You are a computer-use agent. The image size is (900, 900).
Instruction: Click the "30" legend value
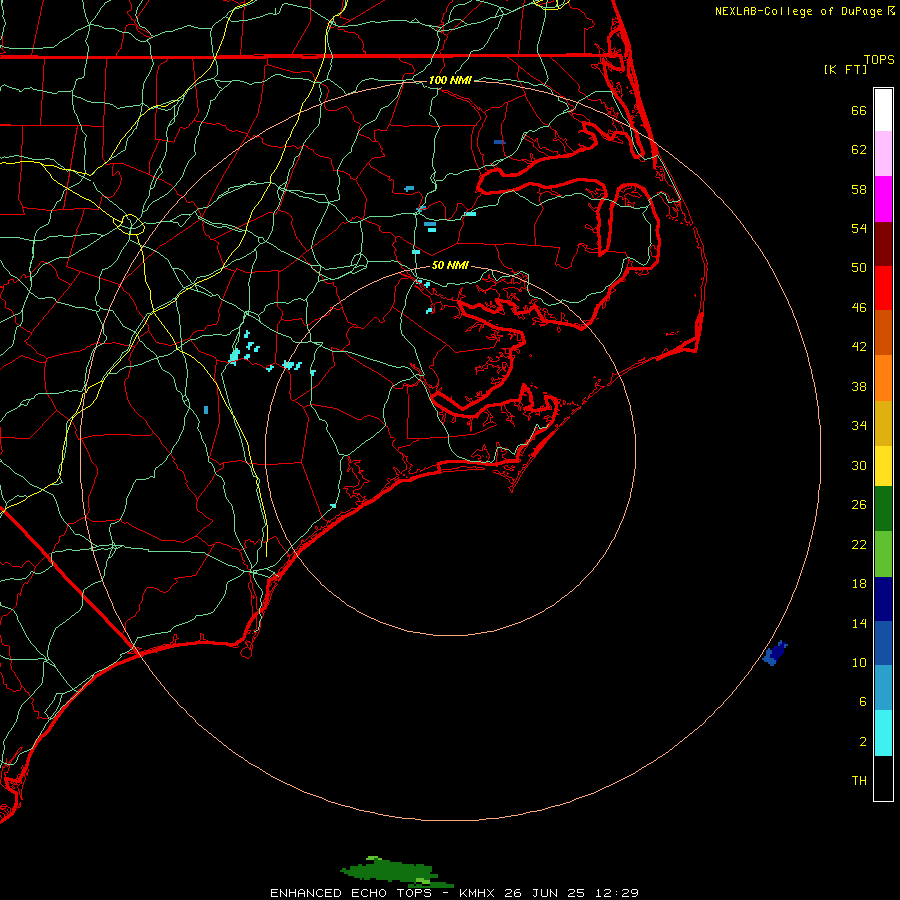(859, 465)
